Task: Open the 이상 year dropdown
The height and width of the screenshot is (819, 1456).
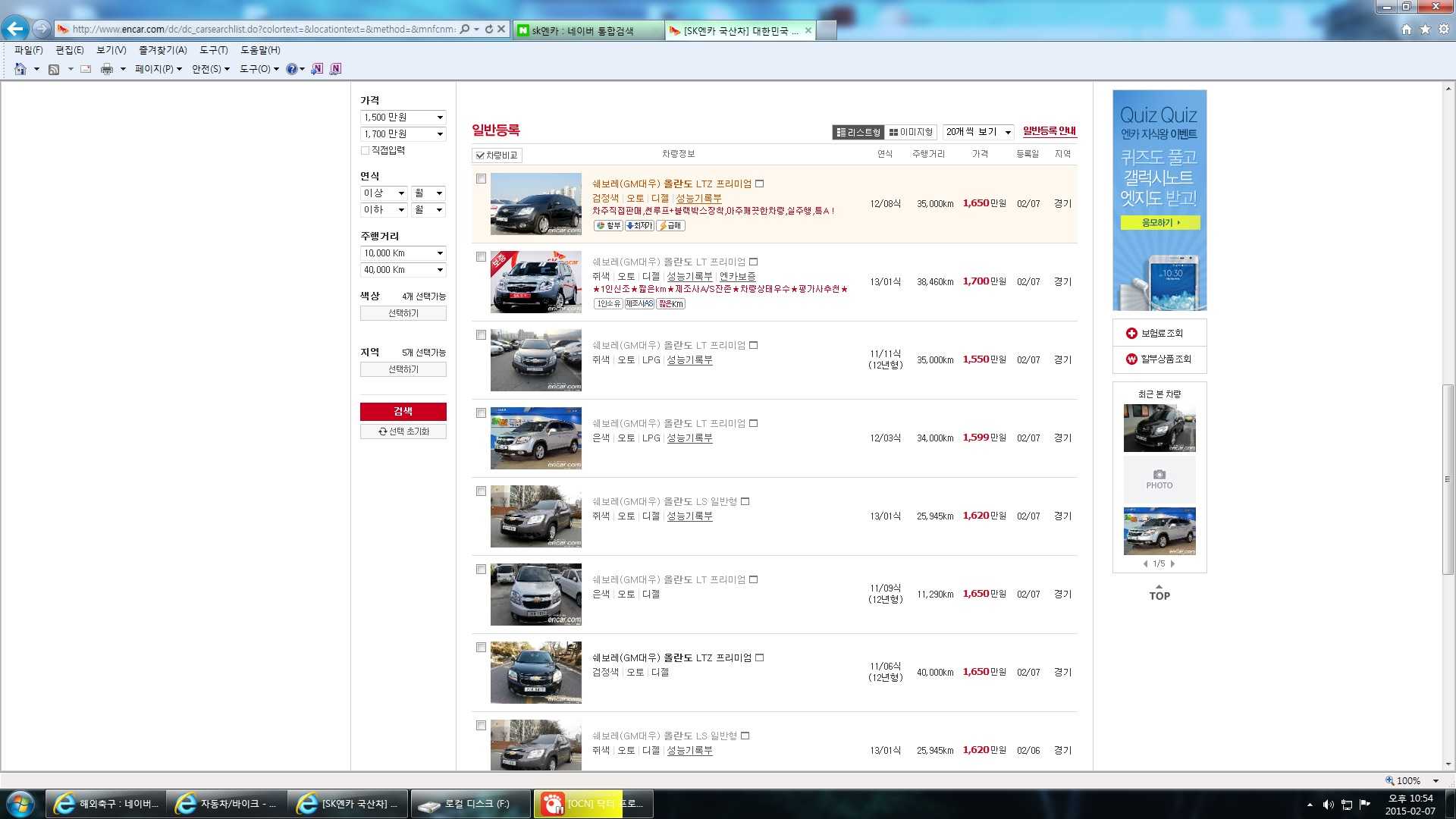Action: 384,193
